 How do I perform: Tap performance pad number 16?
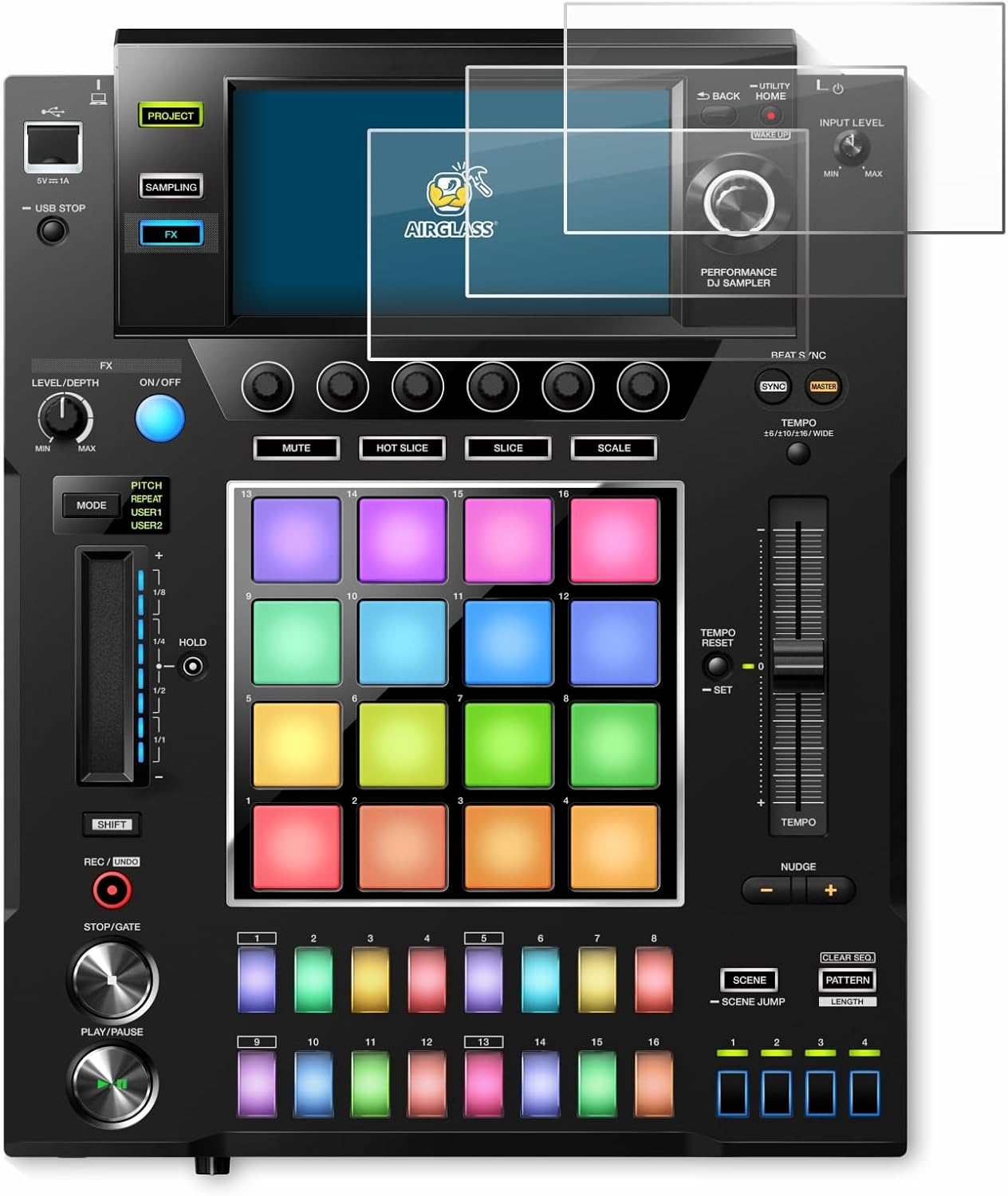613,538
